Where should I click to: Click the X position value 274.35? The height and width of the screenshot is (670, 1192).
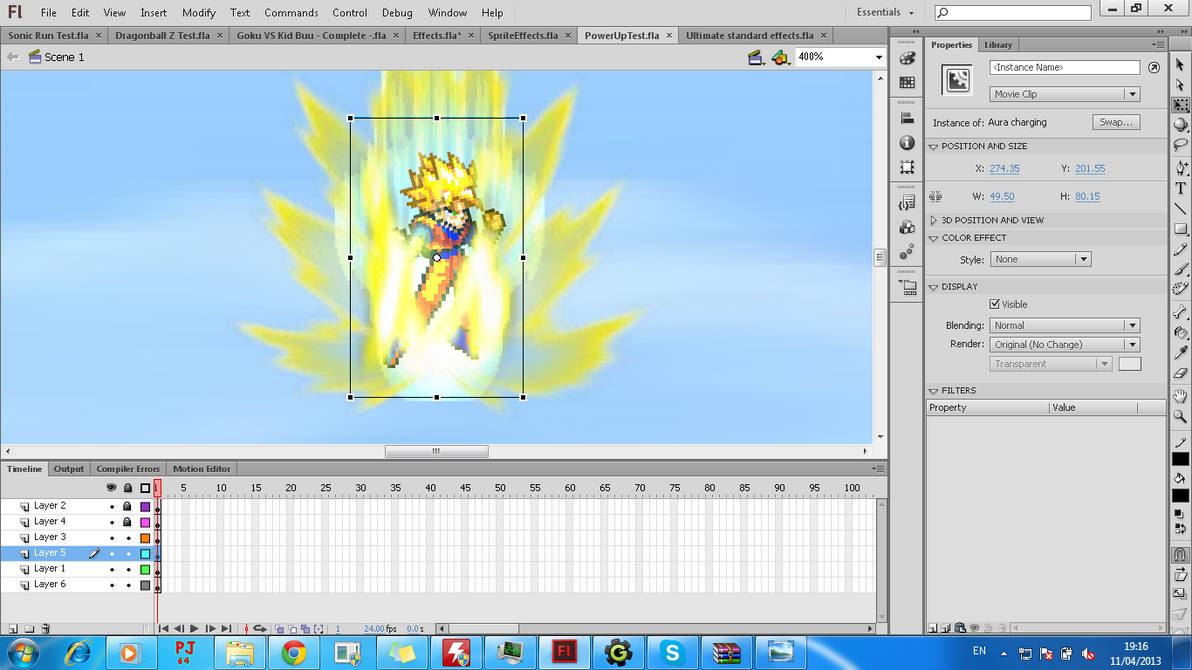click(1004, 169)
